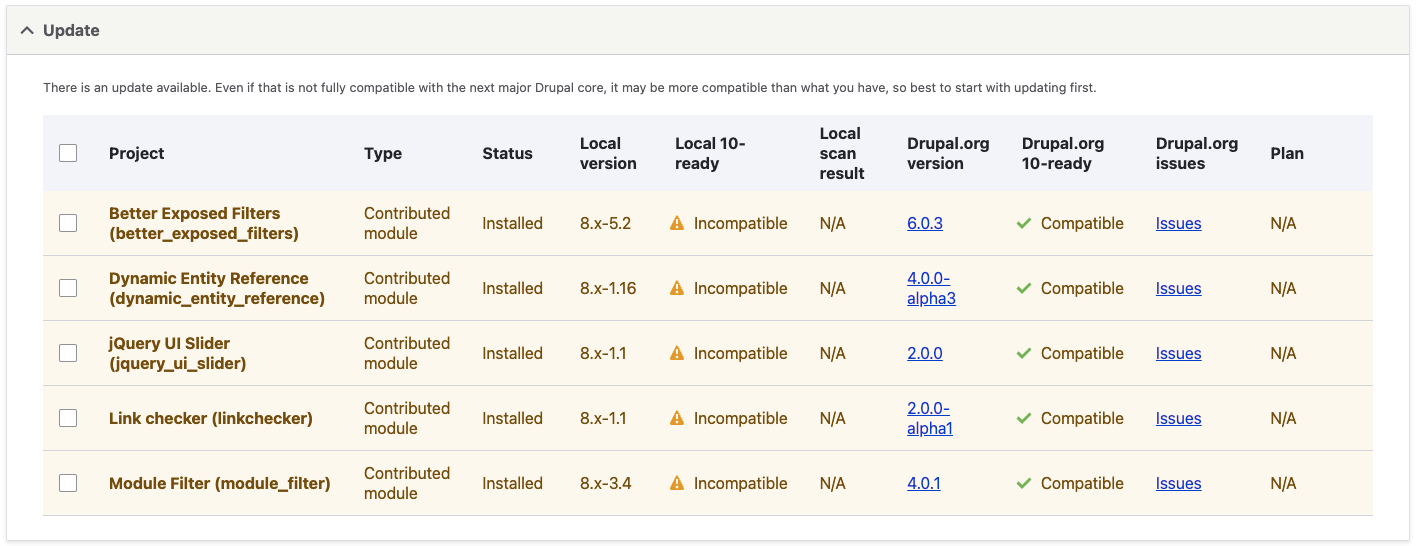Viewport: 1416px width, 546px height.
Task: Check the jQuery UI Slider row checkbox
Action: point(68,353)
